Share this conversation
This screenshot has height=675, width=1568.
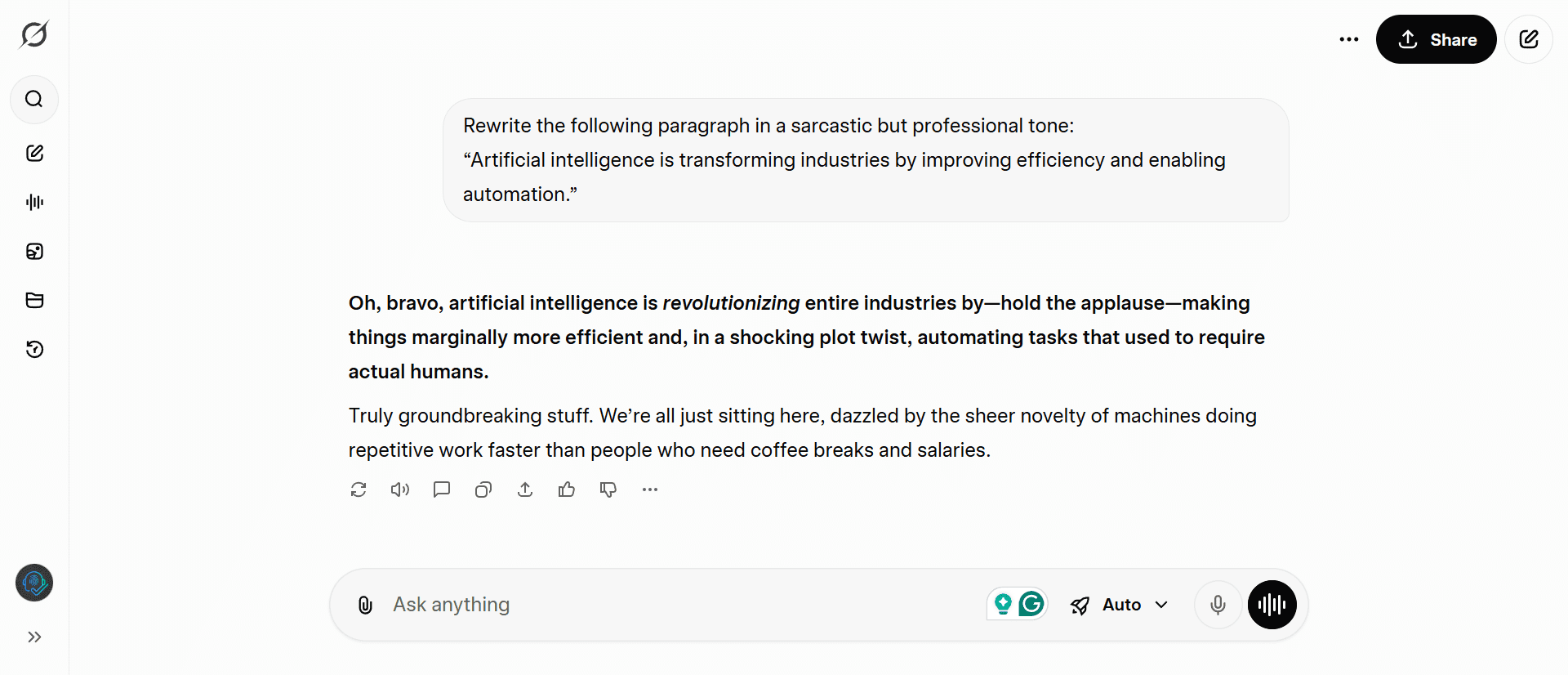(x=1436, y=38)
